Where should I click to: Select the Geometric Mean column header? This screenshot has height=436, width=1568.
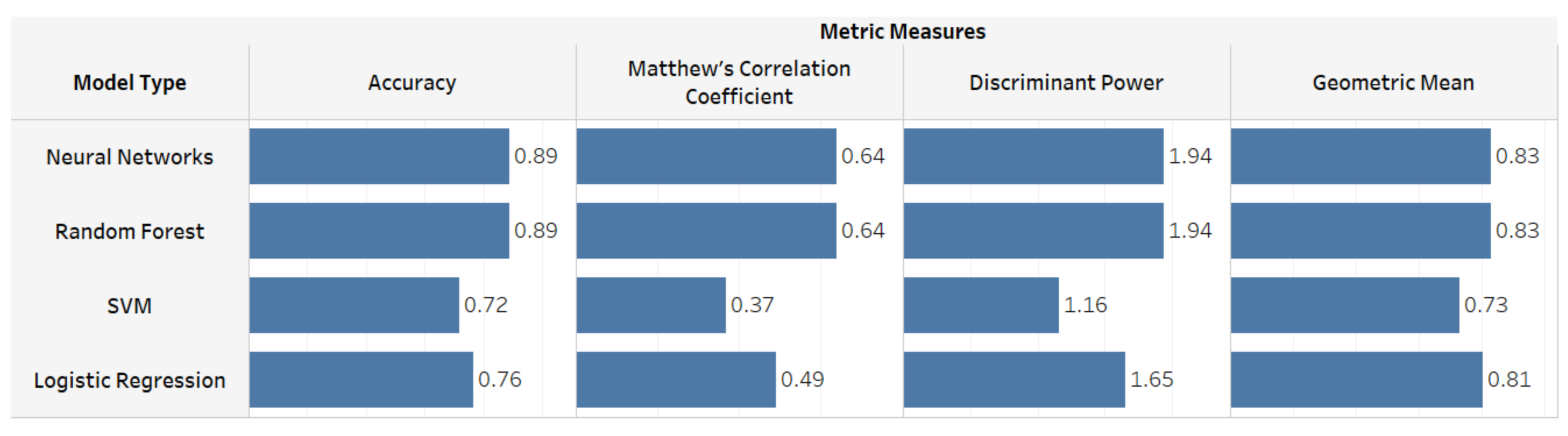tap(1393, 82)
